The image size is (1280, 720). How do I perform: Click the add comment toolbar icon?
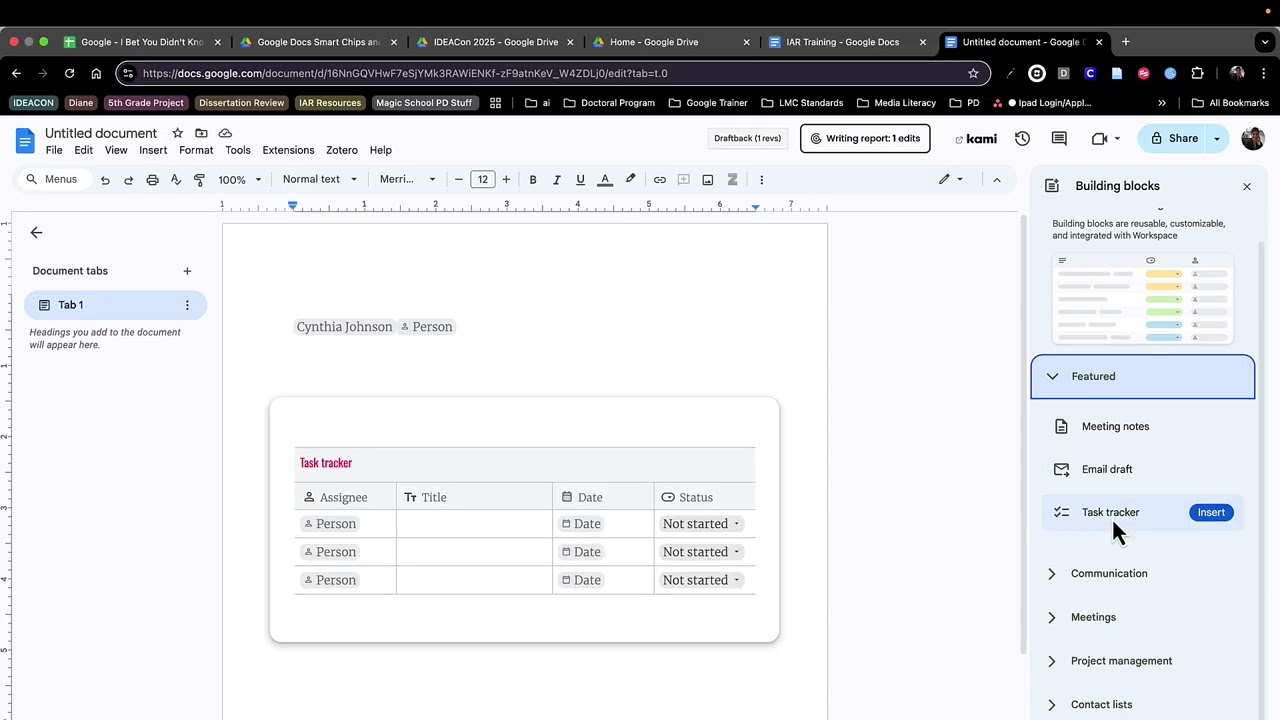684,180
